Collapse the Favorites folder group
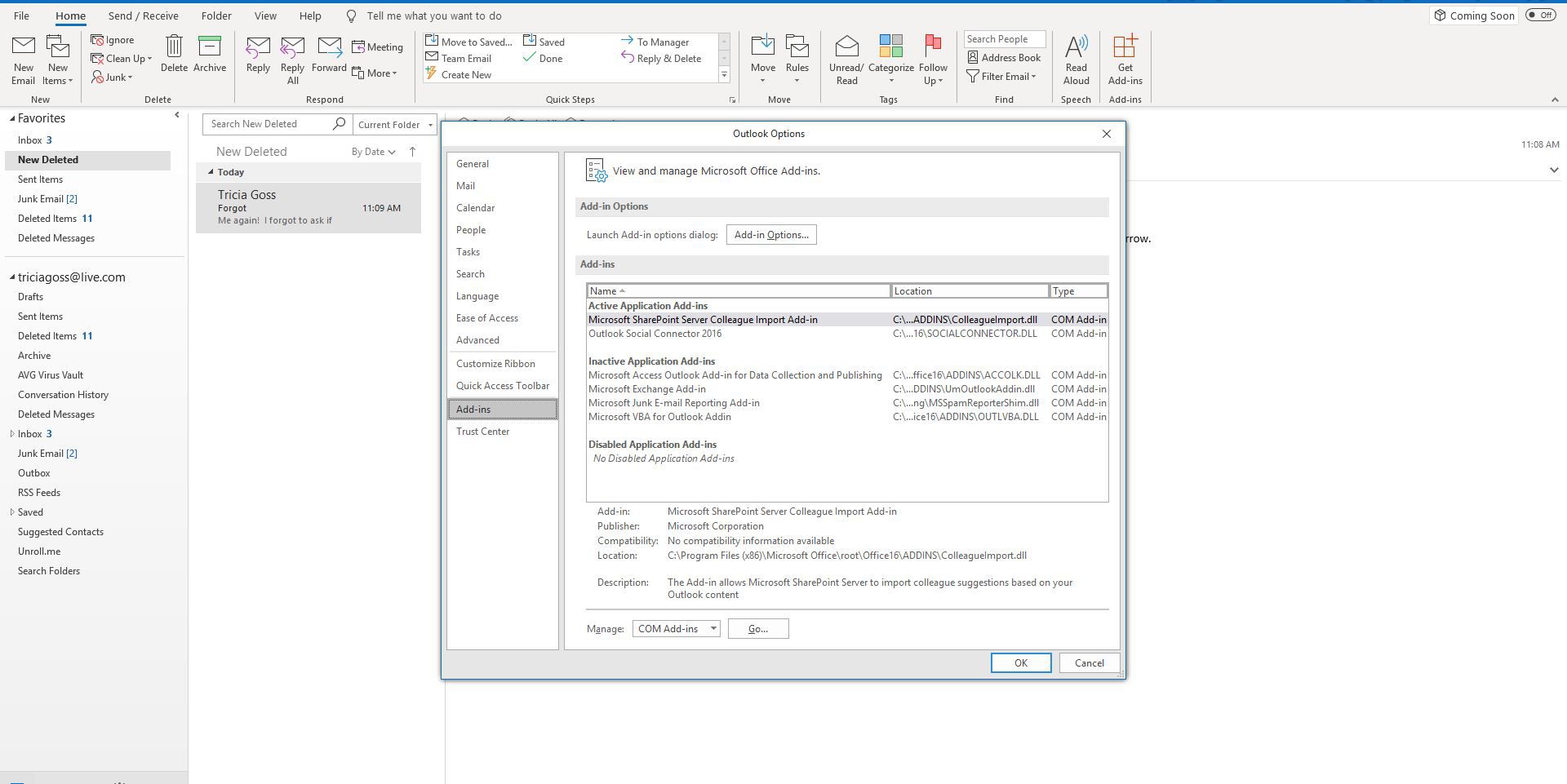Screen dimensions: 1567x784 tap(13, 118)
